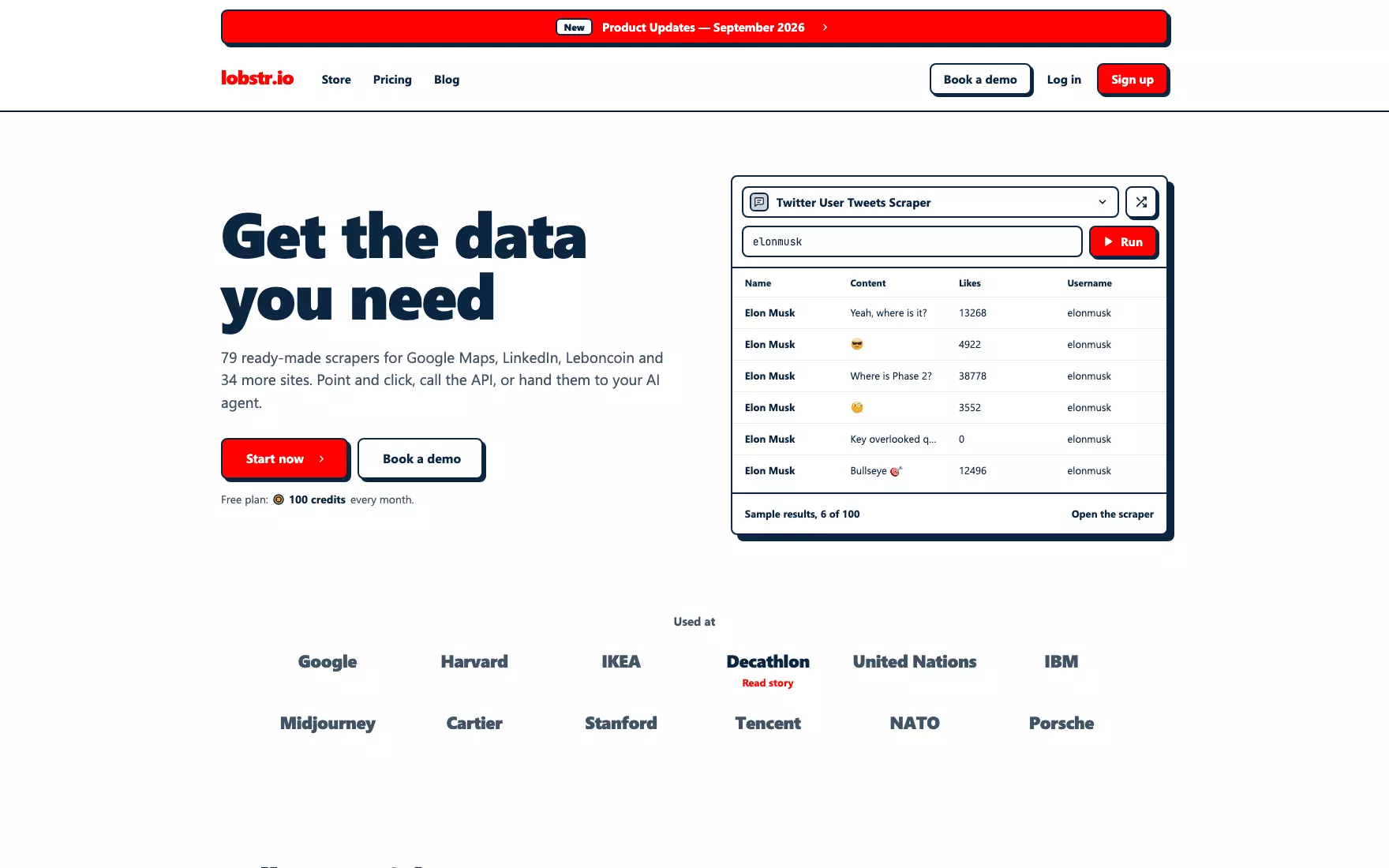Click Book a demo below the headline
Screen dimensions: 1389x868
[421, 458]
